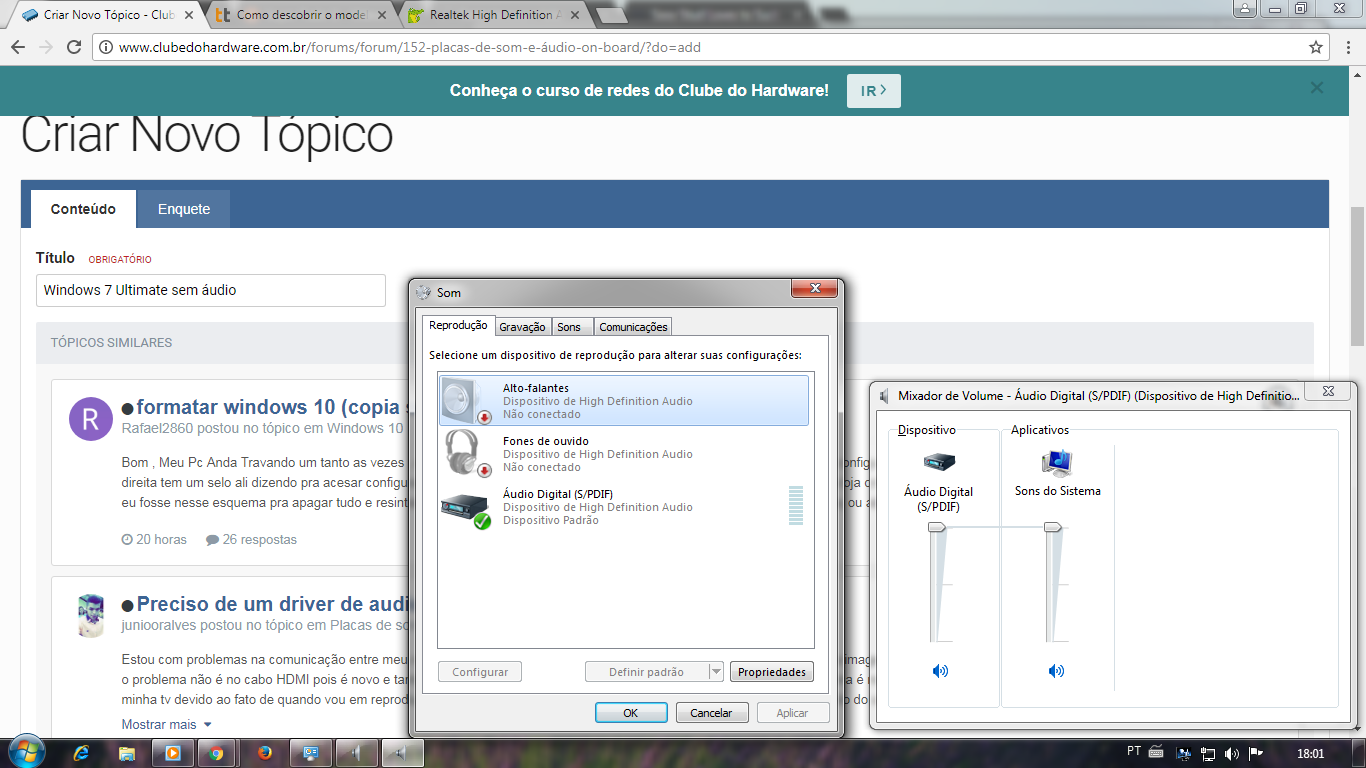This screenshot has width=1366, height=768.
Task: Open the Windows Start menu
Action: 26,752
